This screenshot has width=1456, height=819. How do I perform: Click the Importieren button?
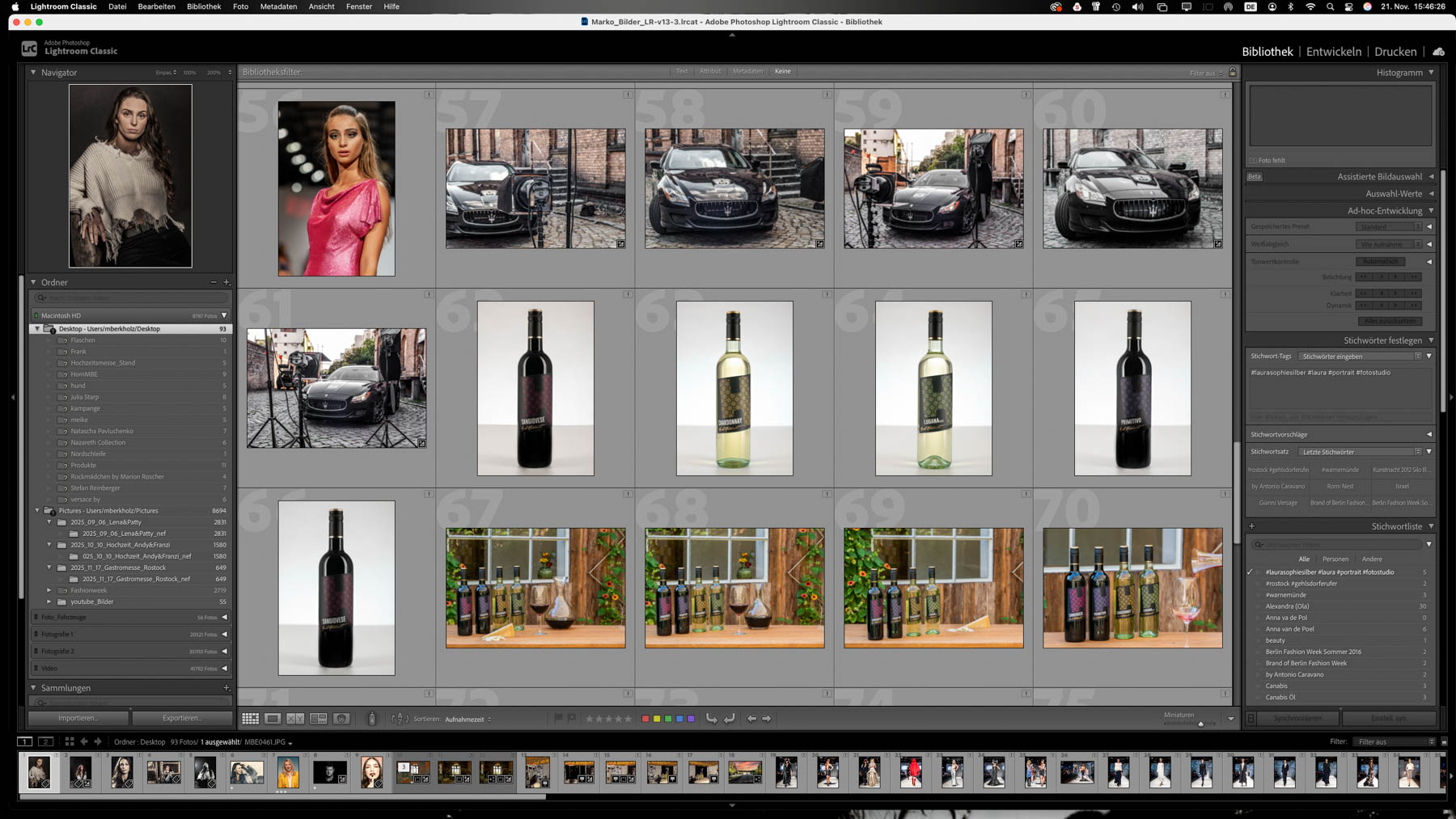(78, 718)
